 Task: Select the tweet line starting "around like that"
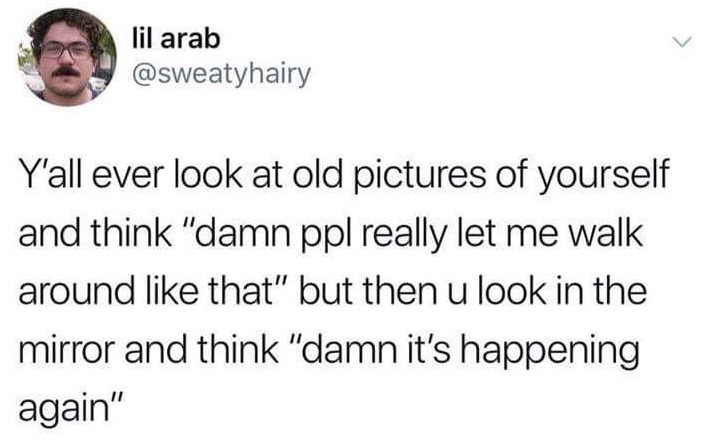[333, 292]
